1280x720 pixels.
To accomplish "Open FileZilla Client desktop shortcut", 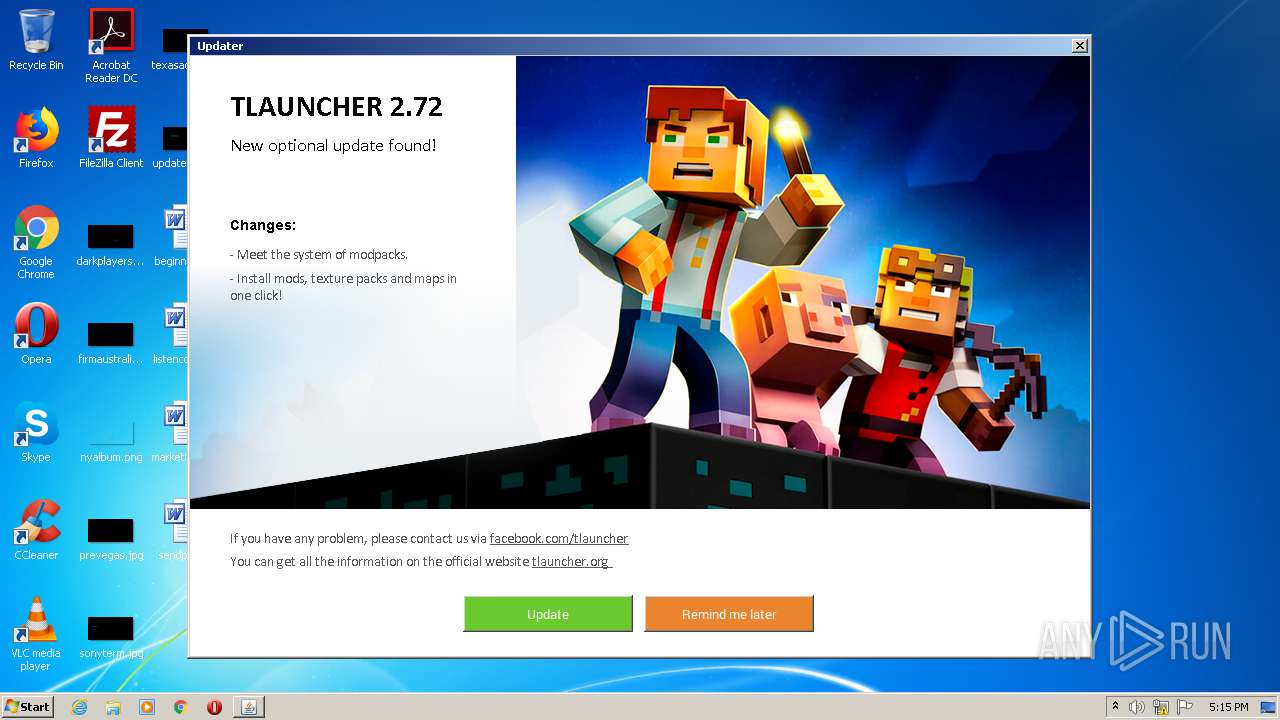I will (x=111, y=138).
